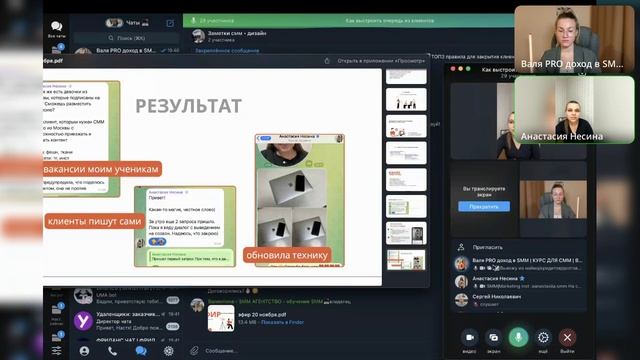Select participant Валя PRO доход in call list

pyautogui.click(x=518, y=264)
